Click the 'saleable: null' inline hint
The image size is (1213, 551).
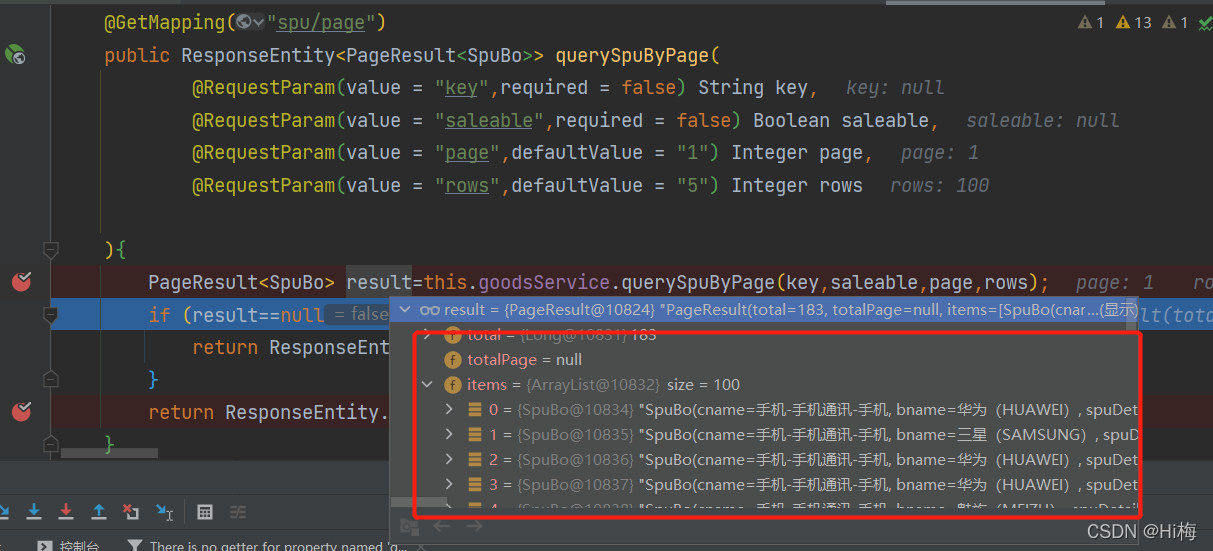pos(1042,120)
